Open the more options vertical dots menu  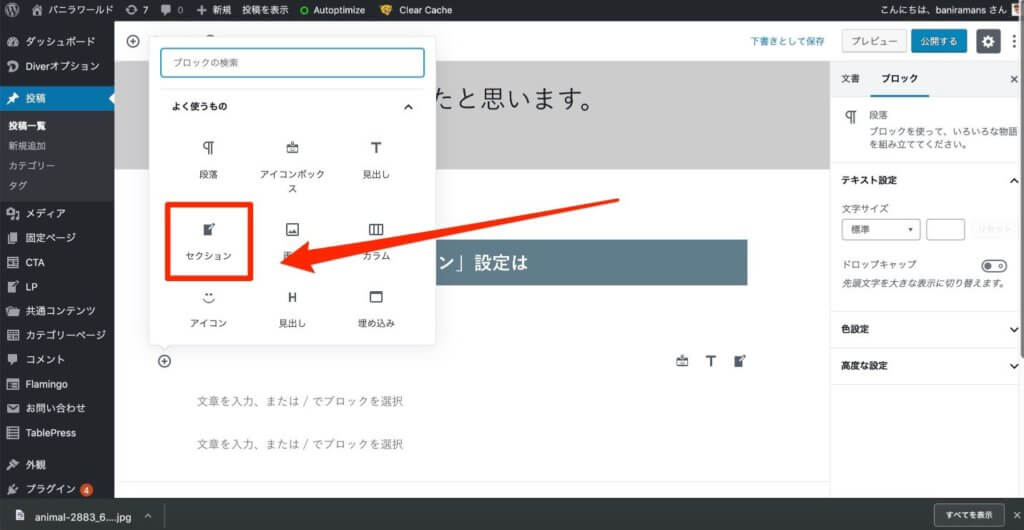coord(1014,41)
